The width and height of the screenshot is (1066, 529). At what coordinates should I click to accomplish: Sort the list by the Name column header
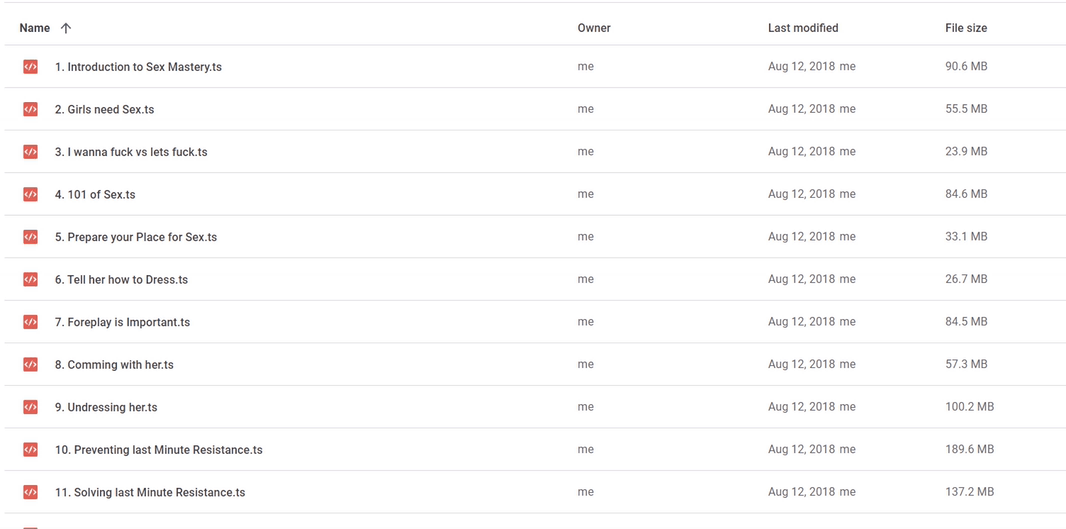(x=35, y=28)
